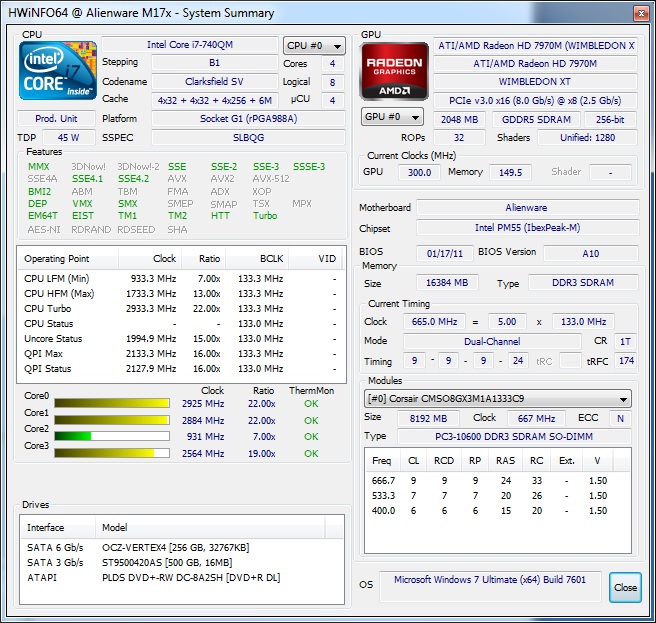
Task: Click the Socket G1 (rPGA988A) platform field
Action: point(249,119)
